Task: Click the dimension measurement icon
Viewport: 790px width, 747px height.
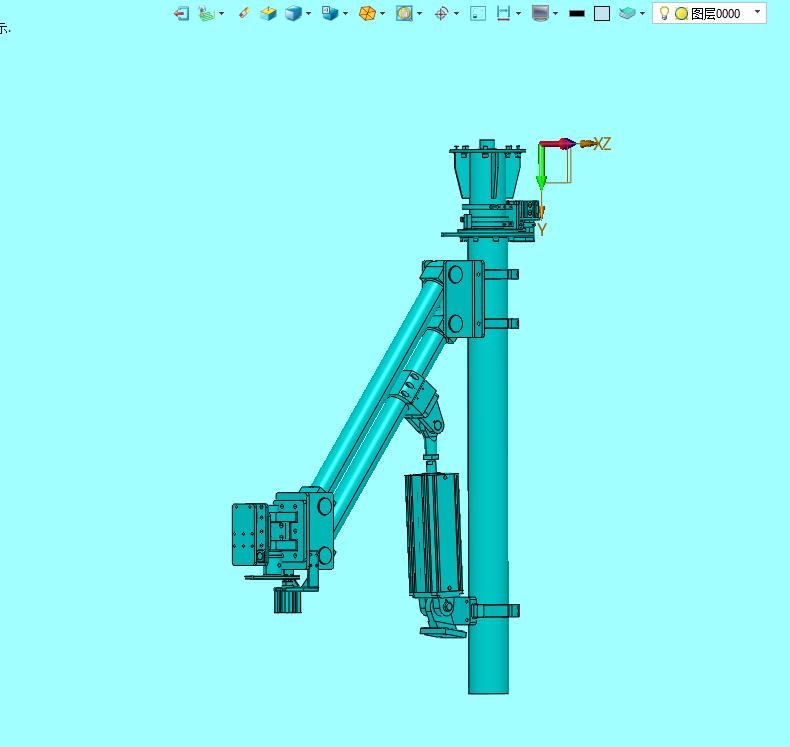Action: point(503,14)
